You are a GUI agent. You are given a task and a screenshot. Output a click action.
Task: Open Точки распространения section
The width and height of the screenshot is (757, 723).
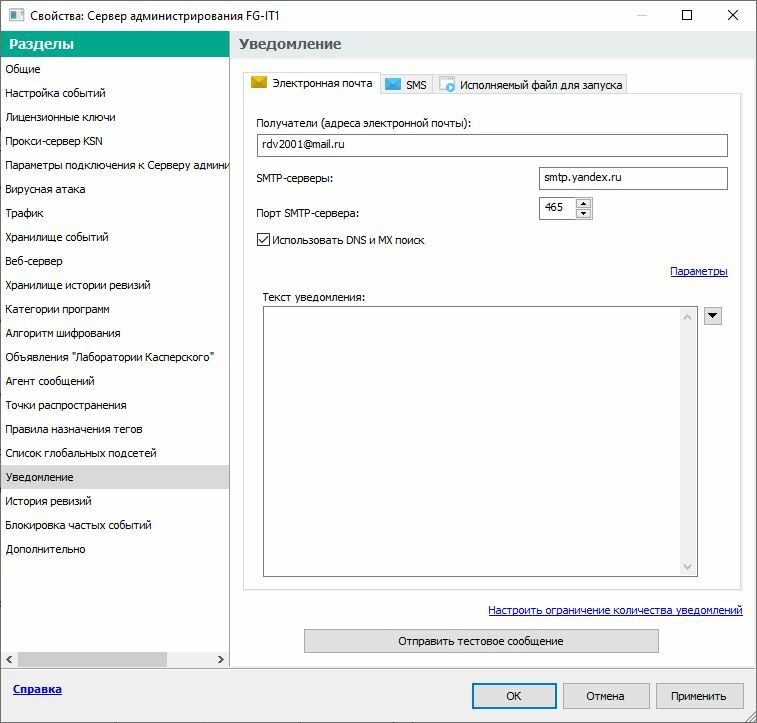click(114, 405)
